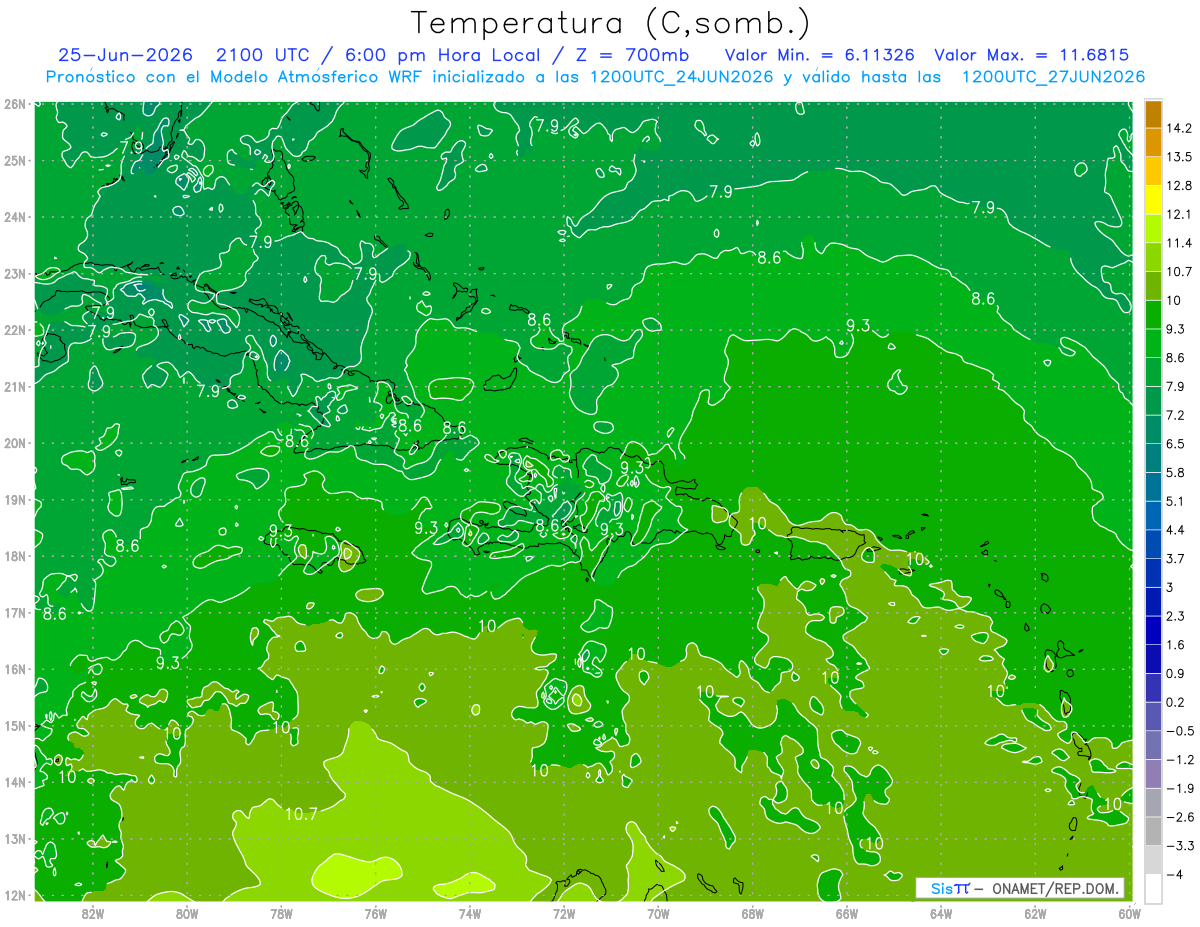Click the 'Temperatura (C,somb.)' chart title

(x=611, y=22)
